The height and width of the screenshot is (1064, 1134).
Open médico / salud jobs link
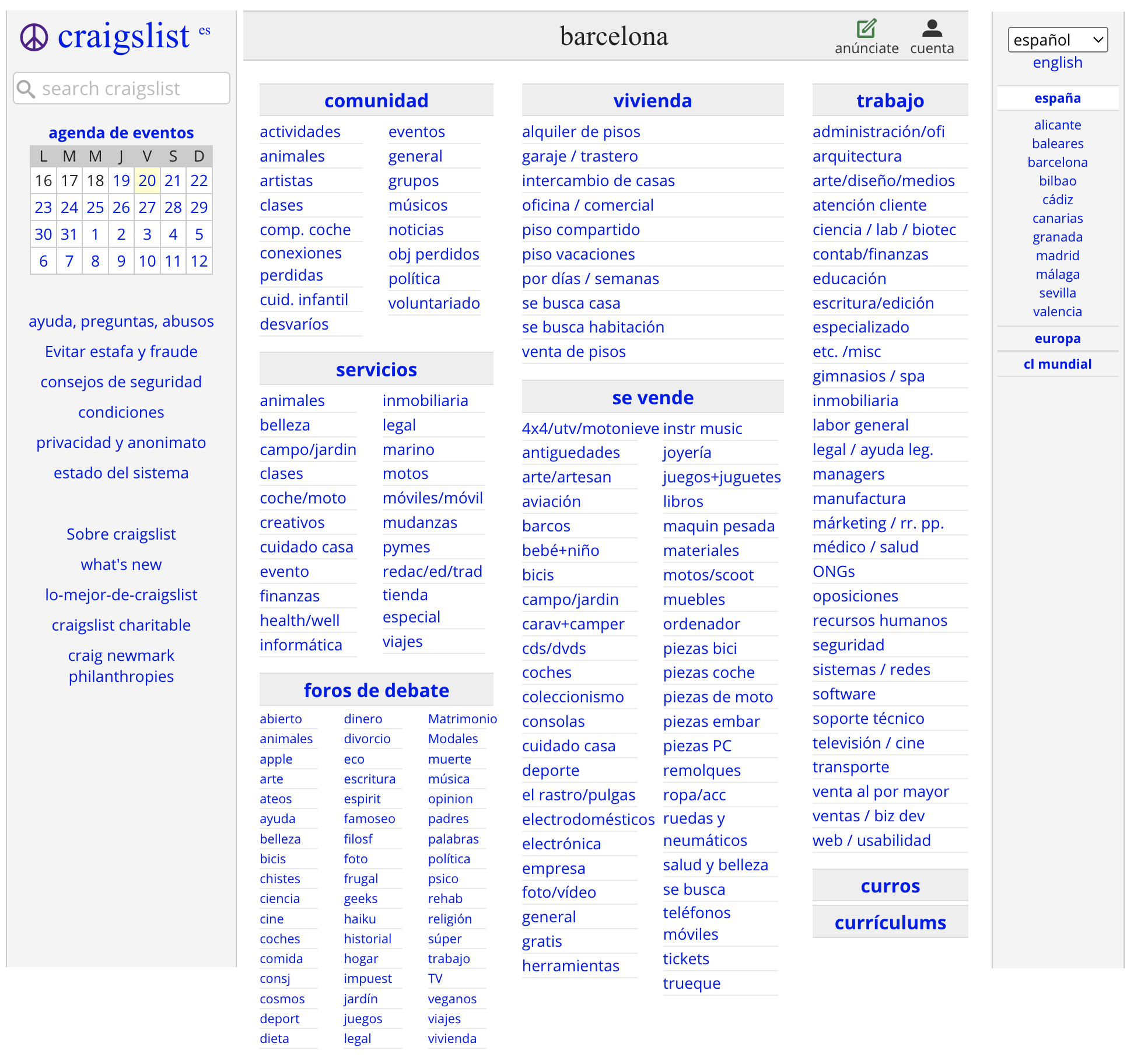coord(866,547)
